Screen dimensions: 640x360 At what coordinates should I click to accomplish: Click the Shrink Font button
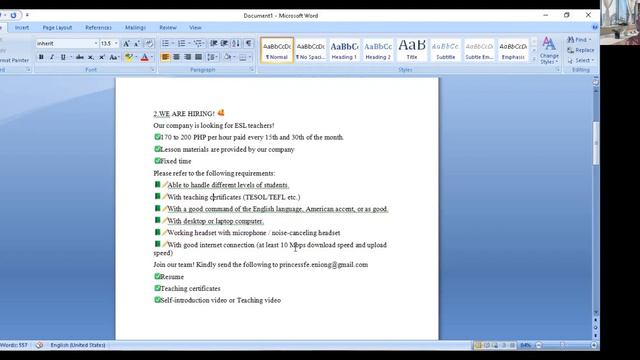click(x=137, y=44)
